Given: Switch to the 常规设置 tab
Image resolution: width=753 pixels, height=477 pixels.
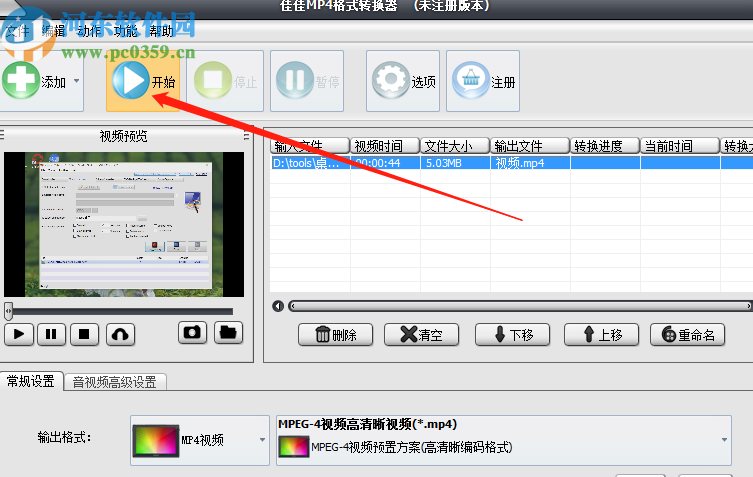Looking at the screenshot, I should click(x=31, y=381).
